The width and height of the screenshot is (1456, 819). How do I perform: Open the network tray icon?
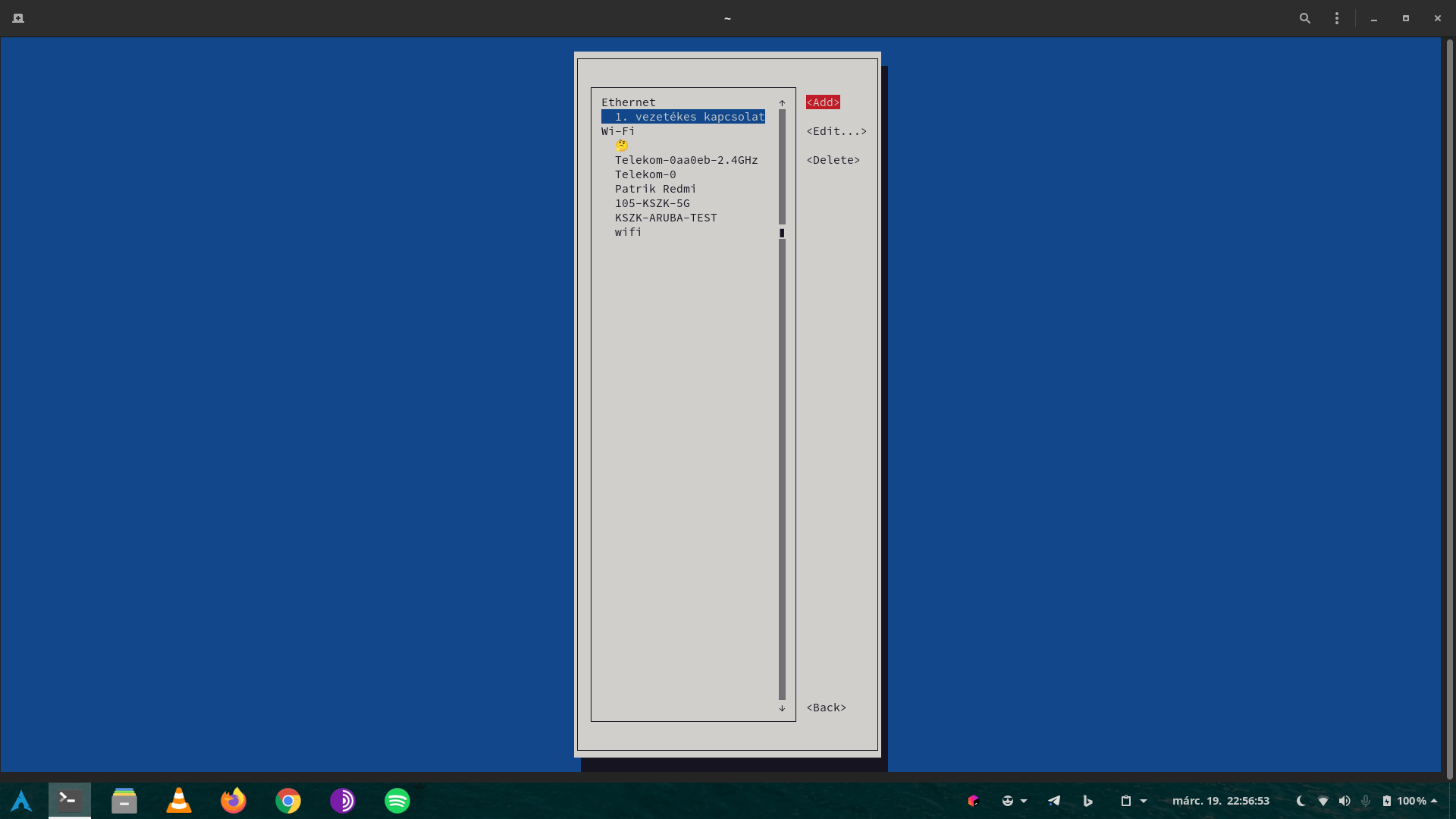coord(1323,801)
